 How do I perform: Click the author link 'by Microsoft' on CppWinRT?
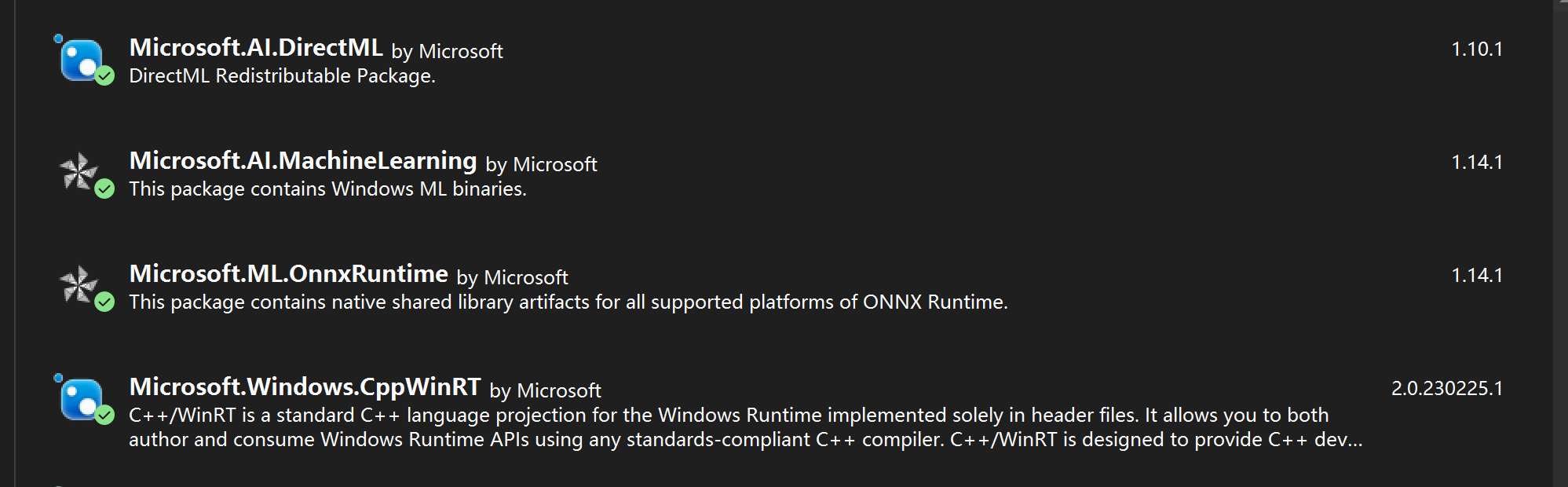click(x=544, y=391)
